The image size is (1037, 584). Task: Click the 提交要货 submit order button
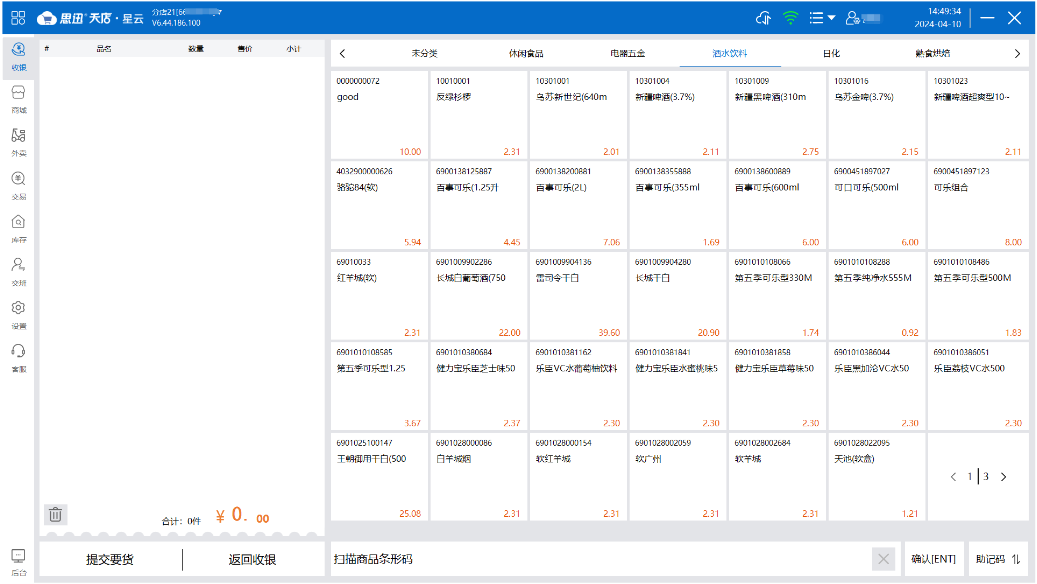[x=110, y=560]
